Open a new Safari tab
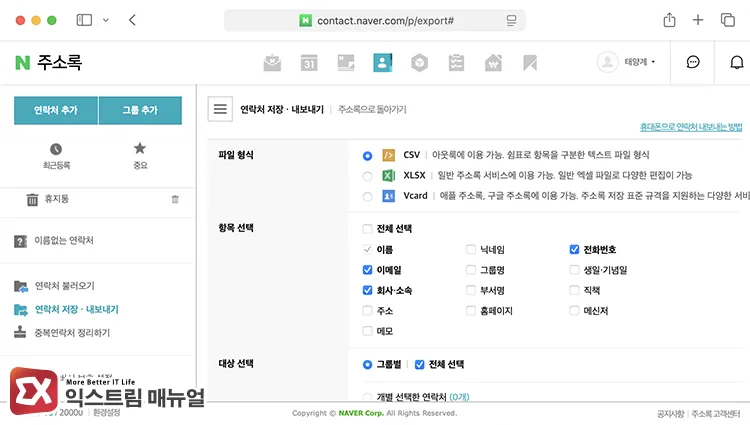Viewport: 750px width, 425px height. 698,20
